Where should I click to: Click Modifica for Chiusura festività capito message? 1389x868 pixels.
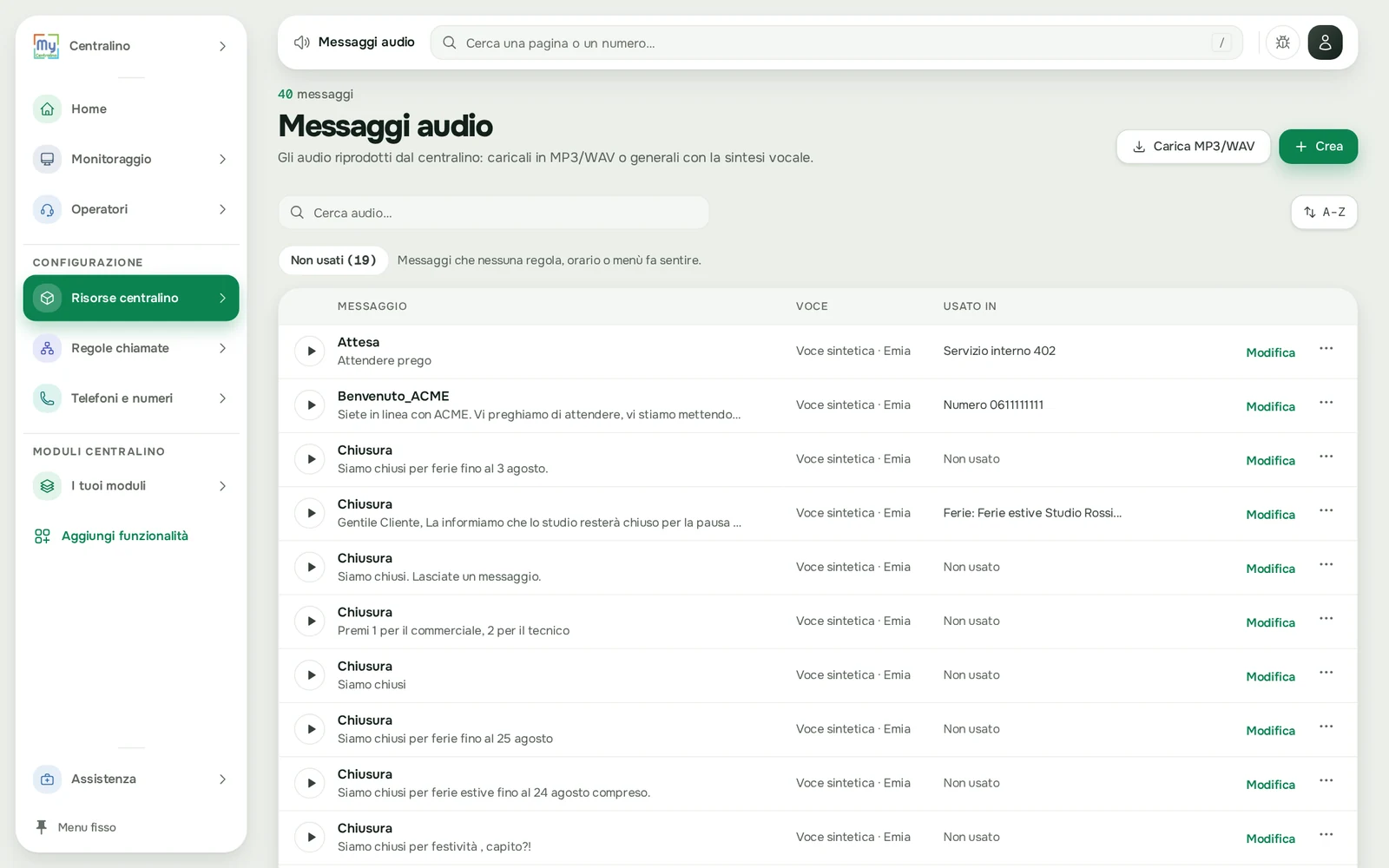[x=1270, y=838]
